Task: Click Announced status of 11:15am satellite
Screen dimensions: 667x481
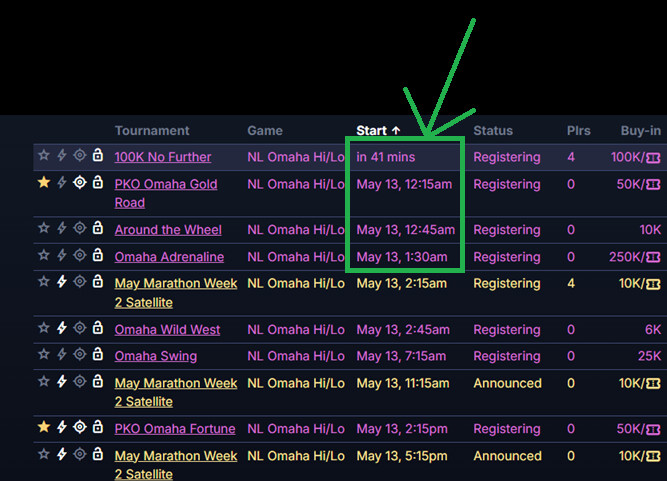Action: coord(507,383)
